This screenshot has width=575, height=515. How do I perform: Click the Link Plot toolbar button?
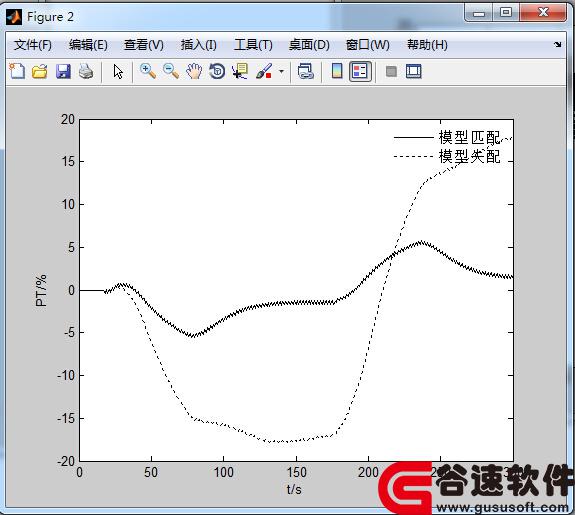click(305, 71)
